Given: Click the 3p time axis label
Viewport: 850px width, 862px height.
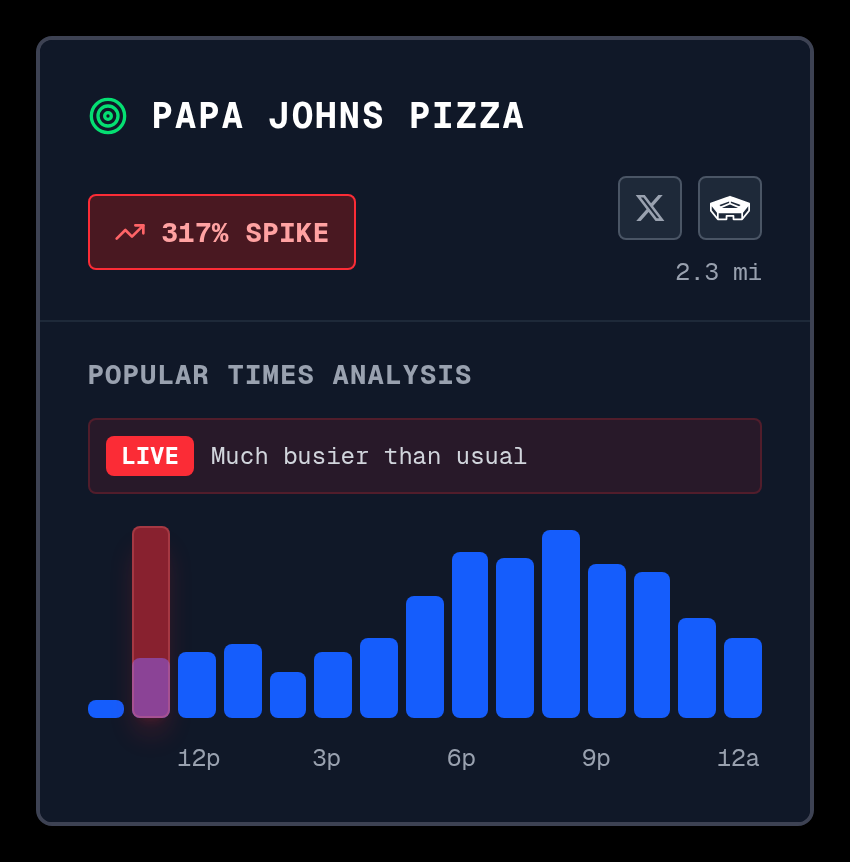Looking at the screenshot, I should click(x=326, y=758).
